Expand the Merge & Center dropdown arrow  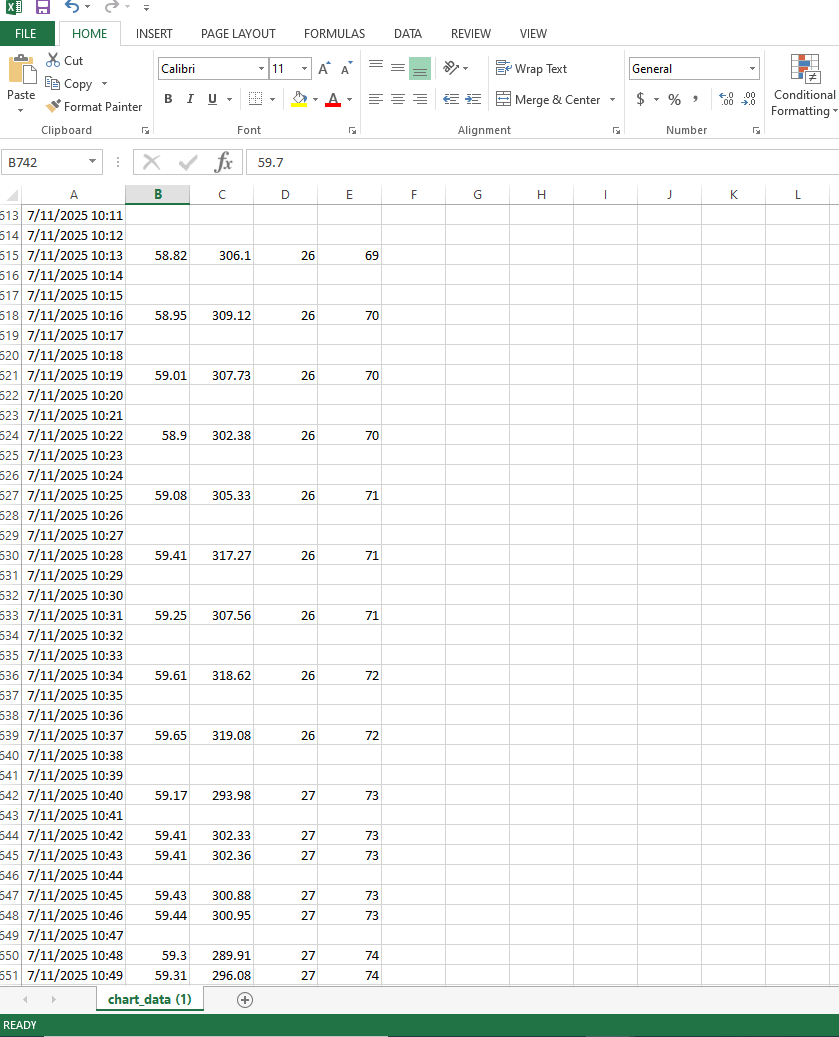[x=613, y=100]
